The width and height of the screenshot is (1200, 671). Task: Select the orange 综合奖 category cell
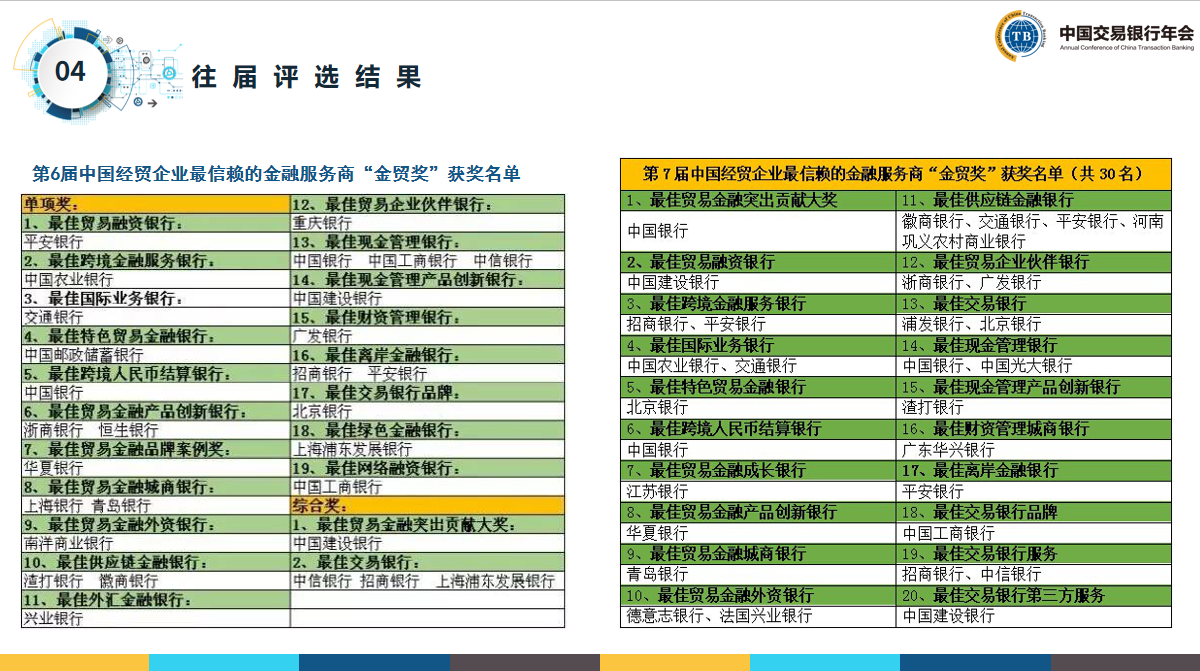click(x=426, y=505)
